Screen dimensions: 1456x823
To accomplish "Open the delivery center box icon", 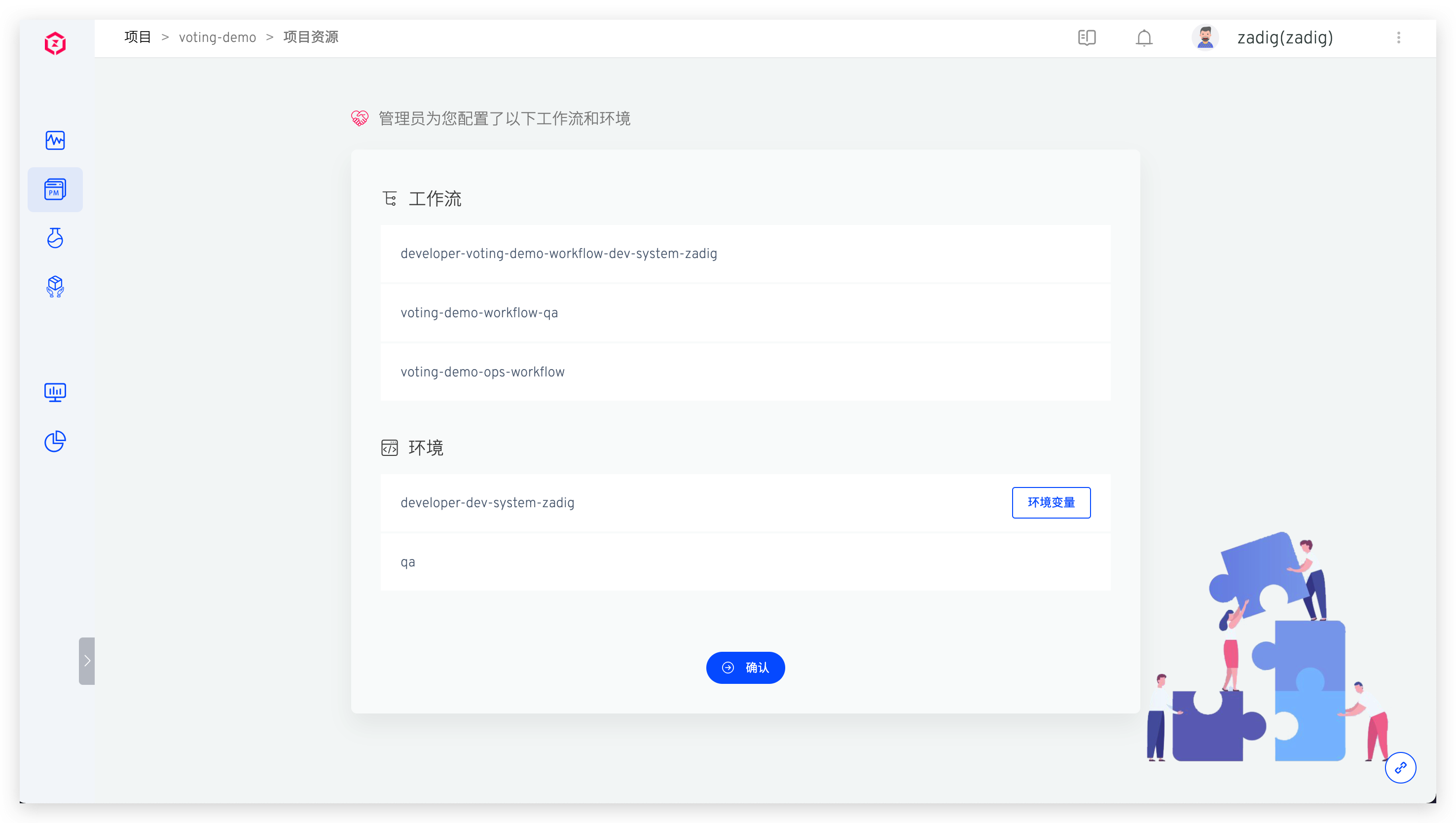I will coord(55,287).
